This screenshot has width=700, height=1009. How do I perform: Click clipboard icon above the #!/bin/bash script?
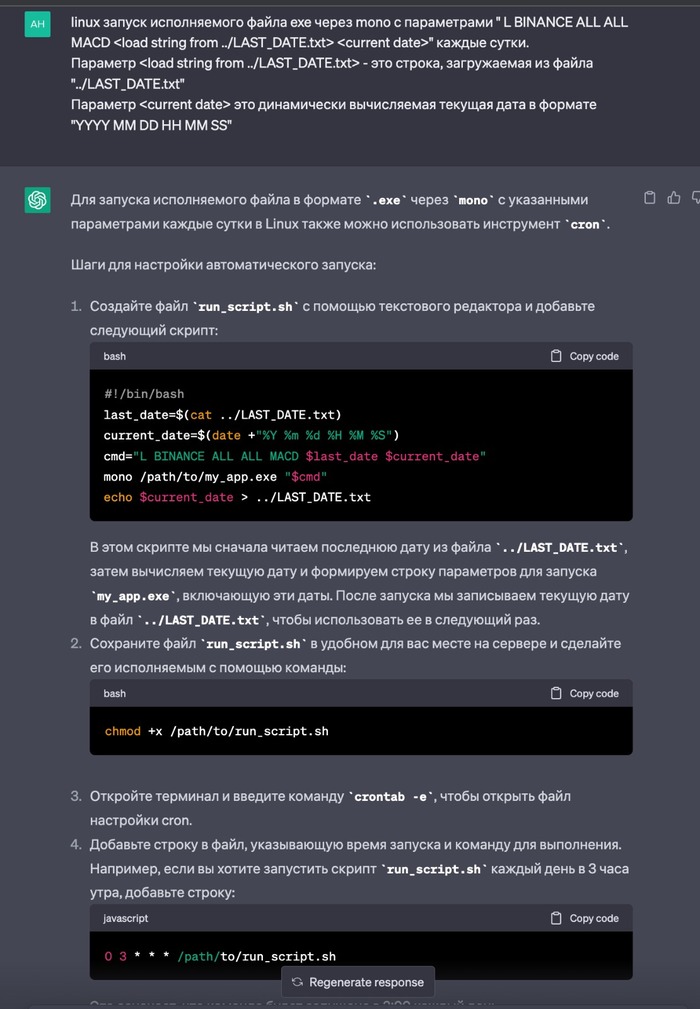[x=557, y=356]
